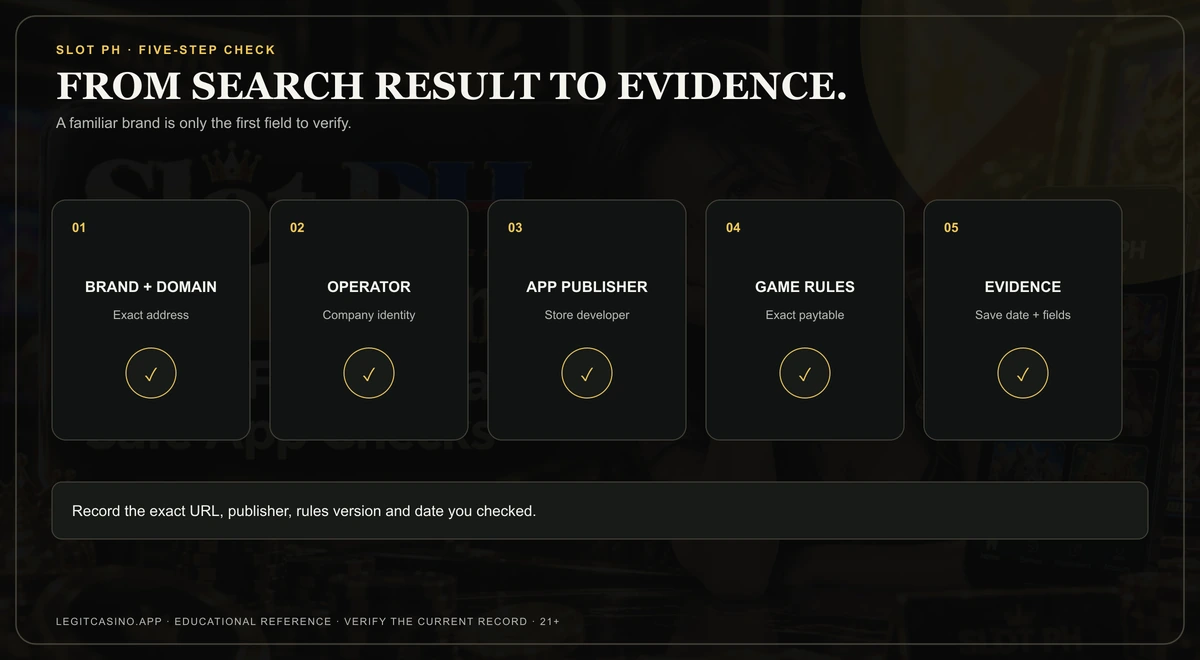The image size is (1200, 660).
Task: Click the checkmark circle under Game Rules
Action: pyautogui.click(x=805, y=374)
